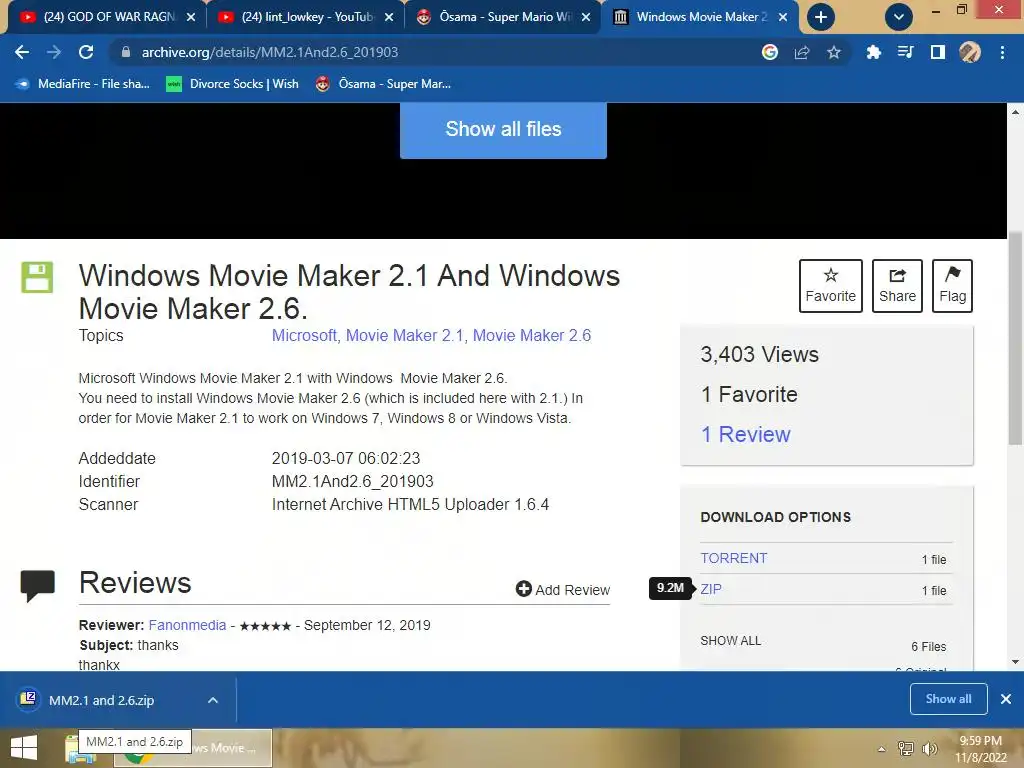Viewport: 1024px width, 768px height.
Task: Click SHOW ALL download options
Action: [730, 641]
